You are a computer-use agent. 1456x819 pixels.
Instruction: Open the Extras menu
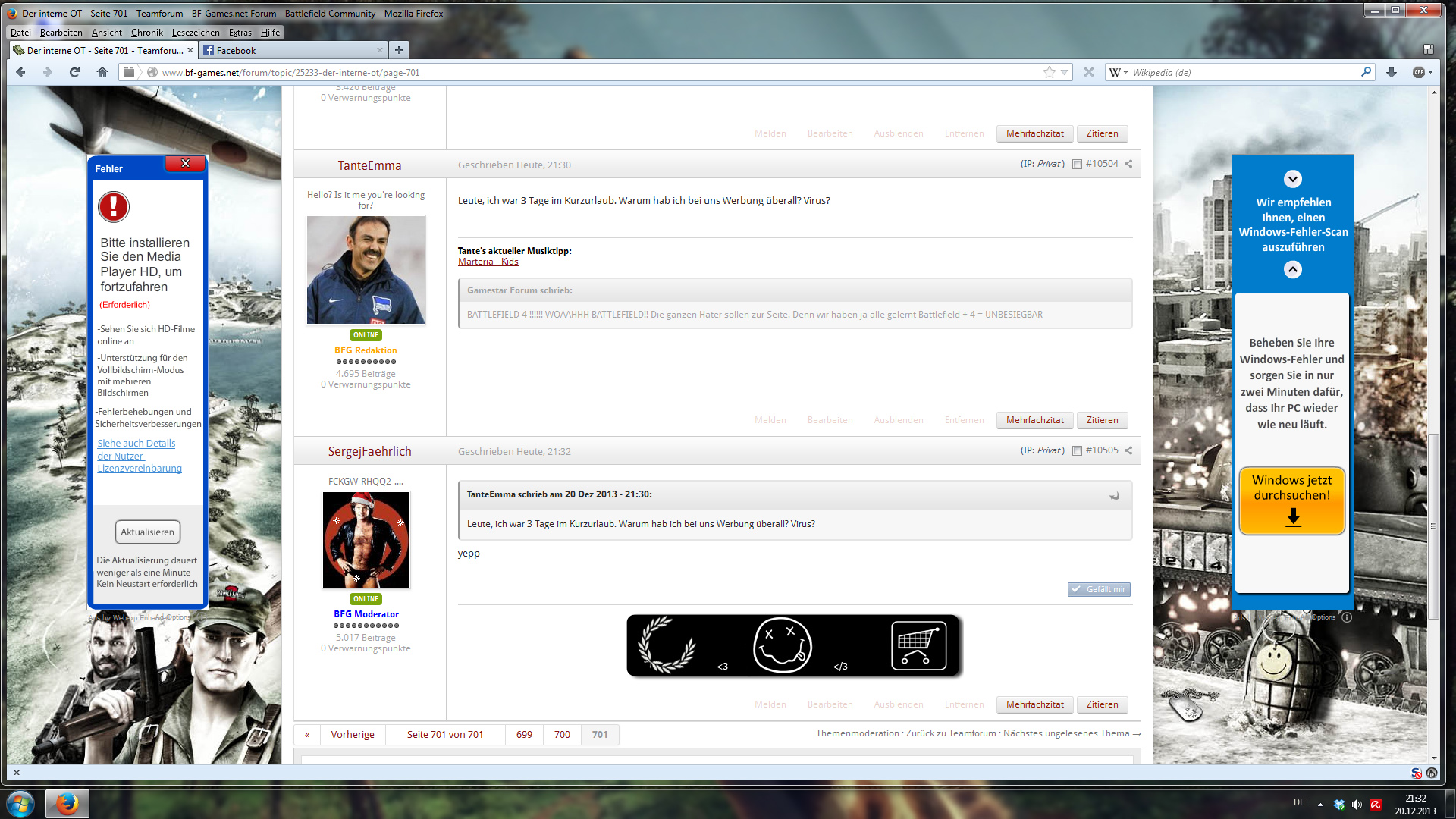pyautogui.click(x=240, y=32)
